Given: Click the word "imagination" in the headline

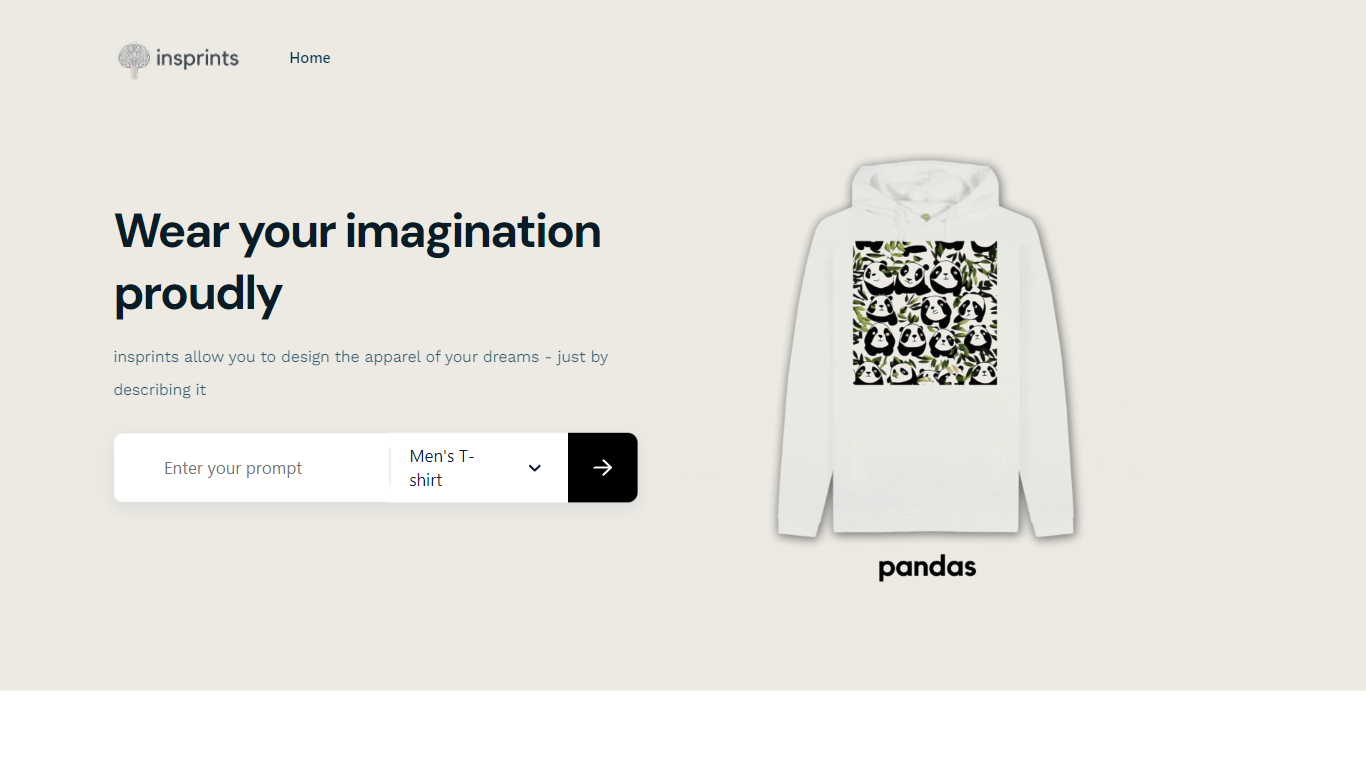Looking at the screenshot, I should (x=473, y=231).
